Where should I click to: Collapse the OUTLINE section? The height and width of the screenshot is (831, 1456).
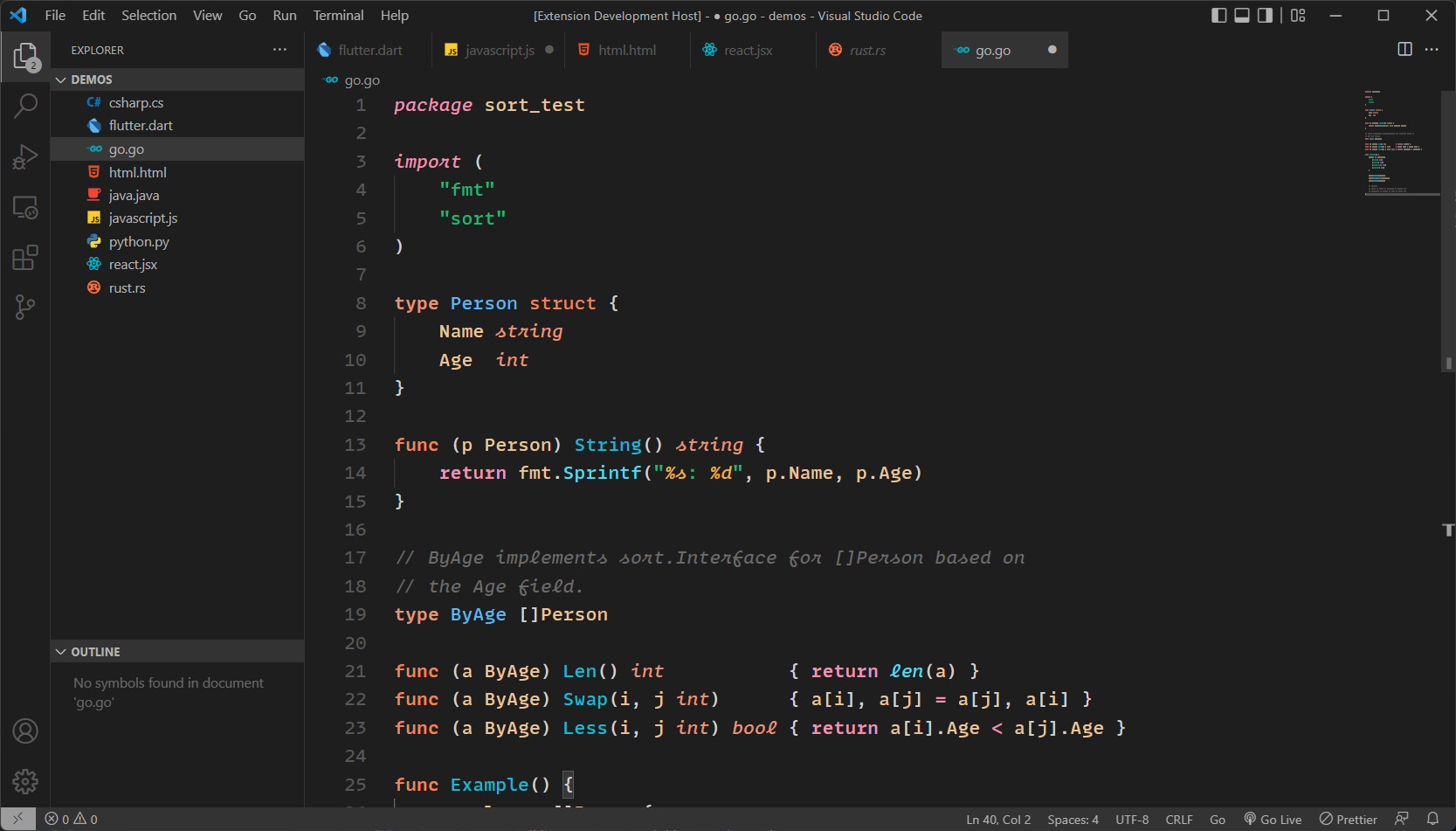point(177,652)
